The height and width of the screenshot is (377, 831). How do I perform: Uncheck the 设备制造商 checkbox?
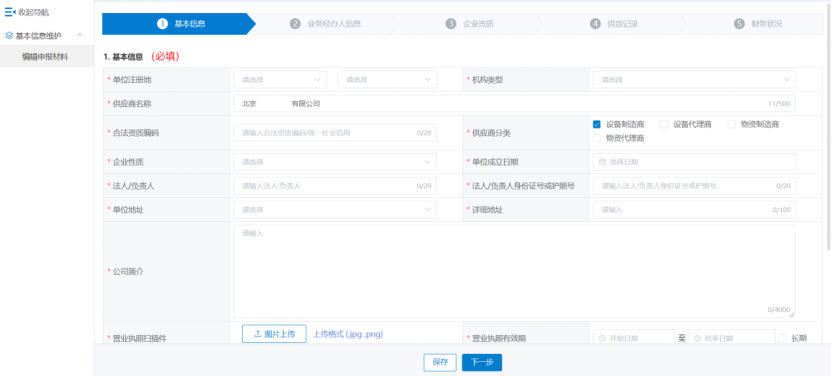coord(596,125)
